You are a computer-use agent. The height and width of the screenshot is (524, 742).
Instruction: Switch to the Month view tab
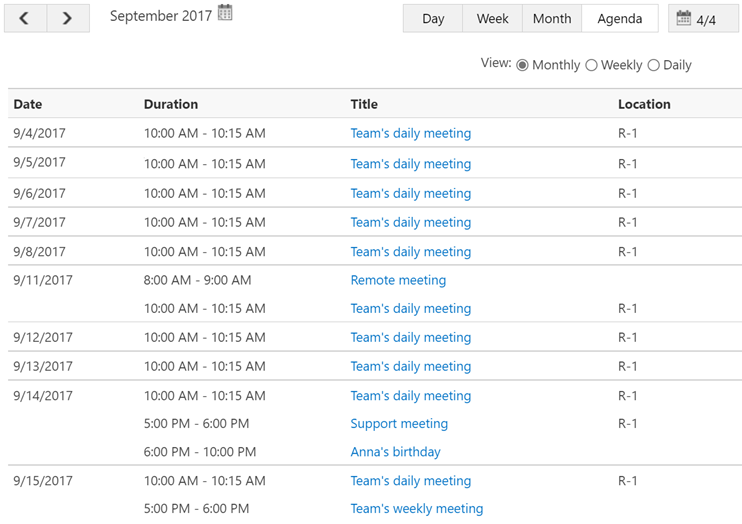pos(552,18)
